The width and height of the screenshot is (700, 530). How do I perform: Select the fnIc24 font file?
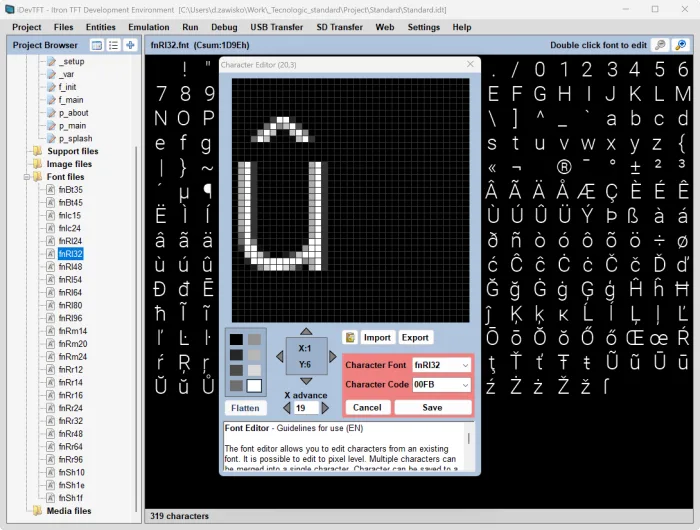tap(70, 228)
